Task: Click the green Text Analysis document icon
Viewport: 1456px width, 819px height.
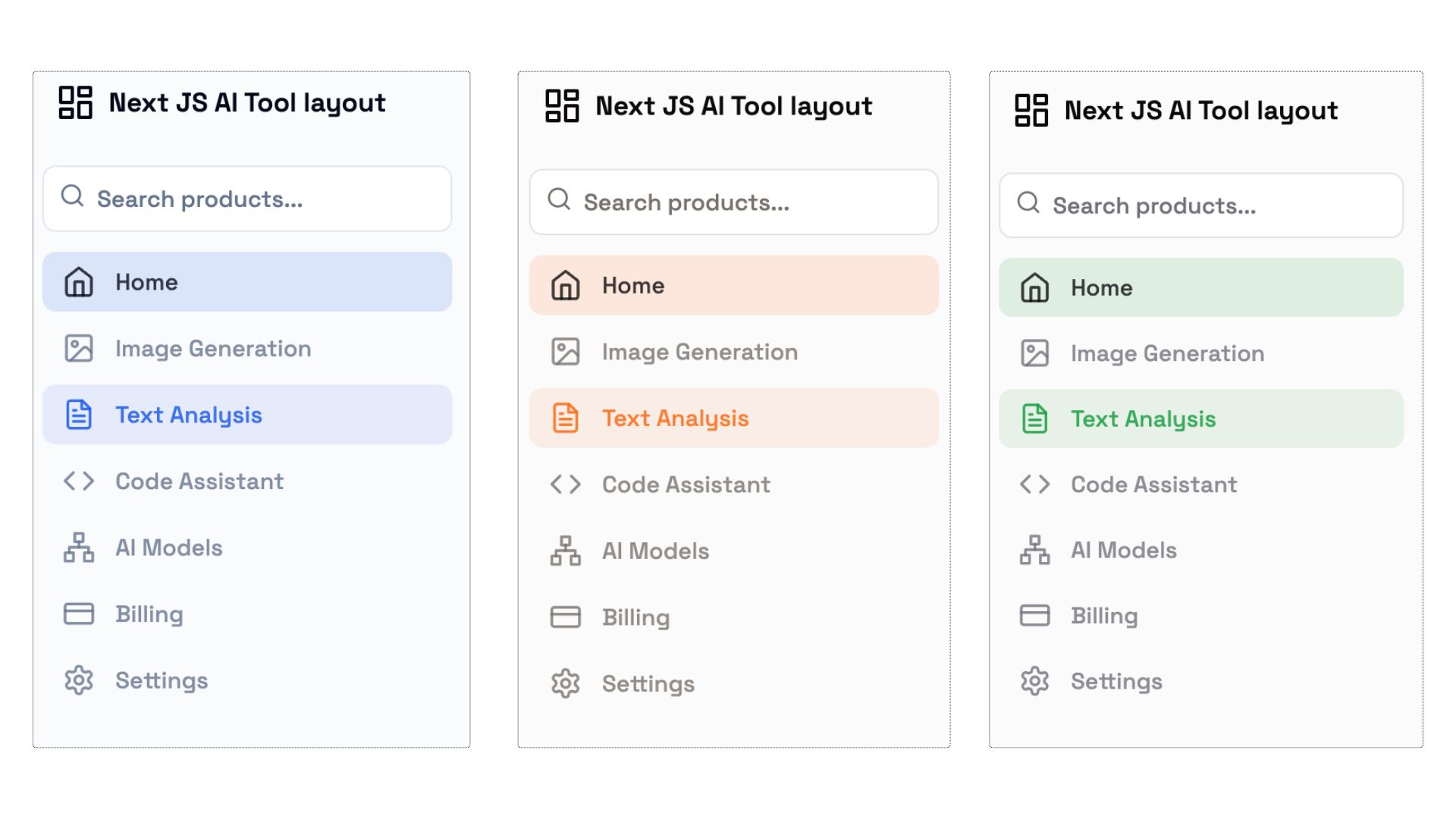Action: tap(1034, 419)
